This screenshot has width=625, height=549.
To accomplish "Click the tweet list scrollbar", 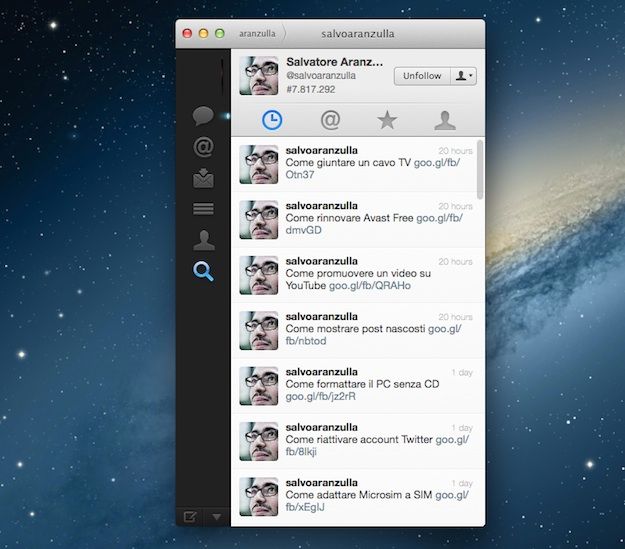I will point(480,169).
